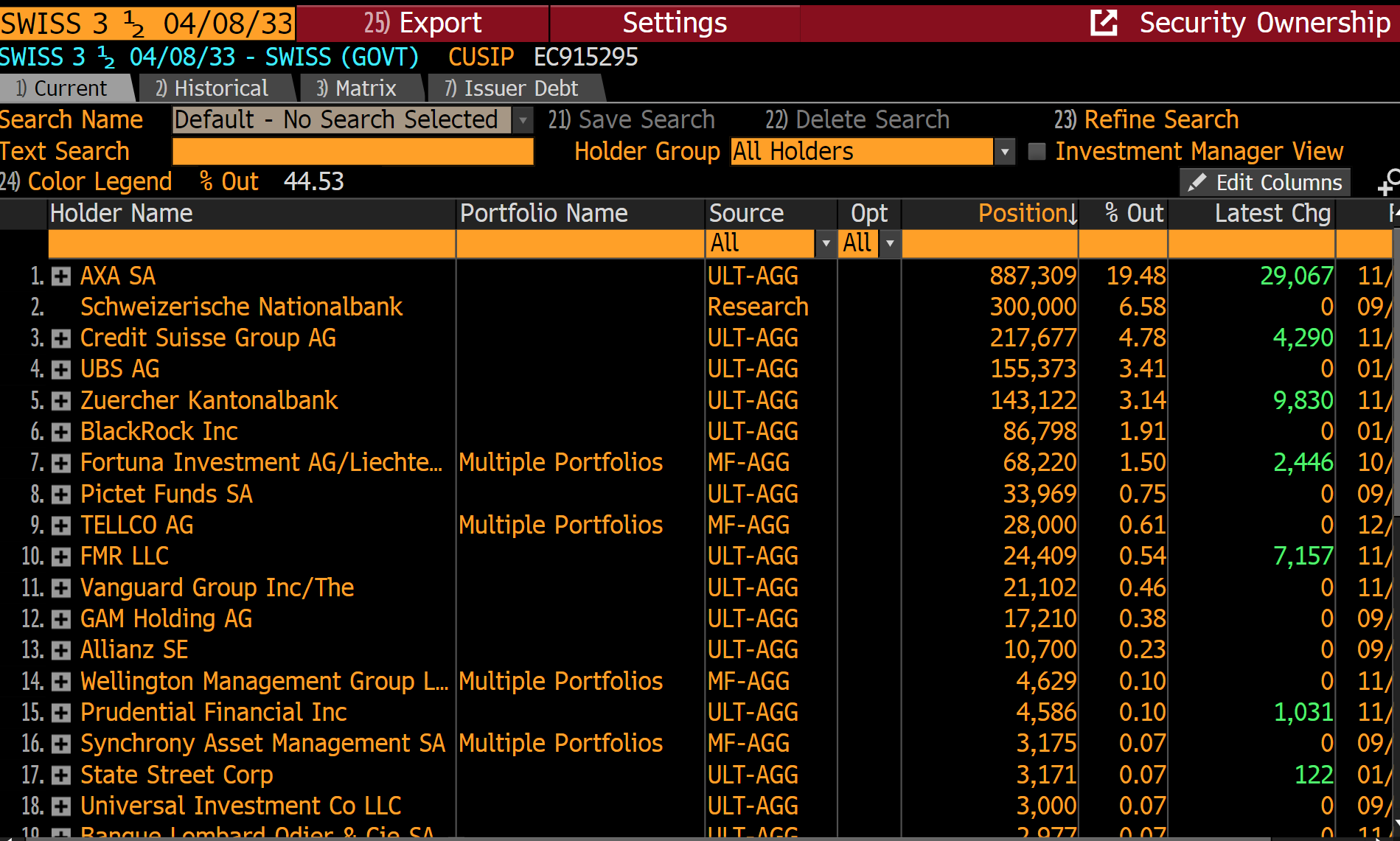Click the pop-out window icon beside Security Ownership

[1104, 23]
